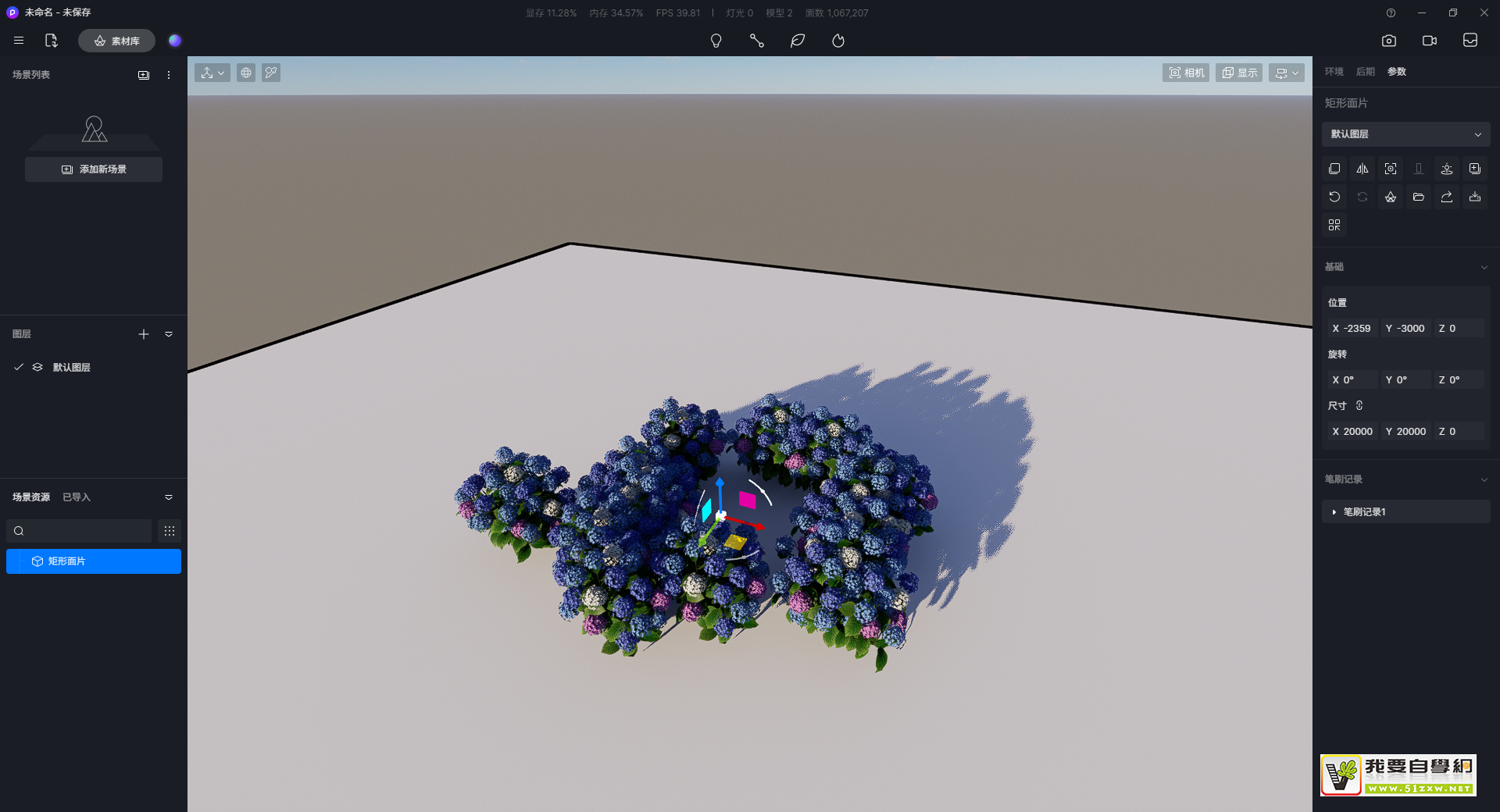Click the camera screenshot render icon
The image size is (1500, 812).
[x=1389, y=41]
